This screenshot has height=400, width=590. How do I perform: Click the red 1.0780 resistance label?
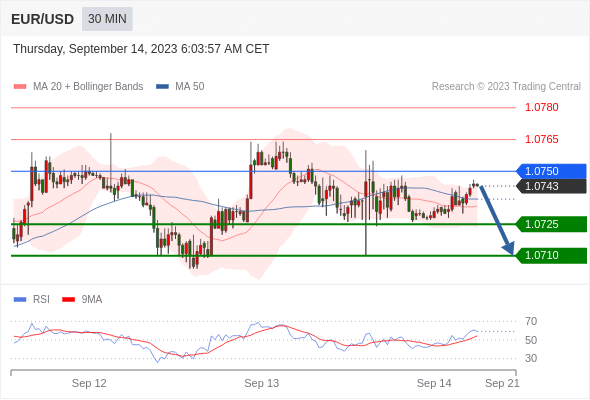click(x=542, y=107)
